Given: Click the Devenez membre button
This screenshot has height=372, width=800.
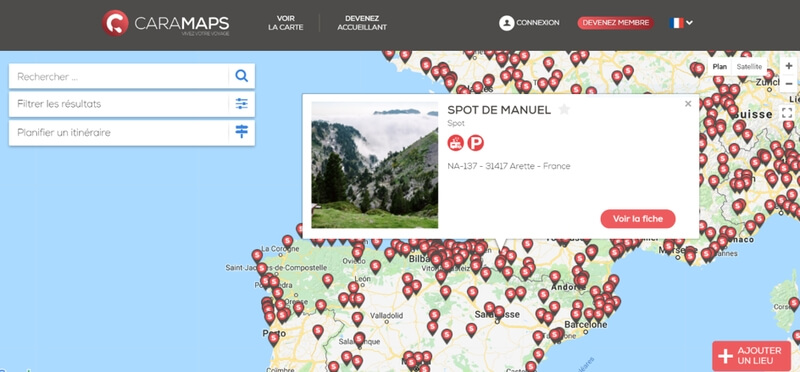Looking at the screenshot, I should 616,23.
